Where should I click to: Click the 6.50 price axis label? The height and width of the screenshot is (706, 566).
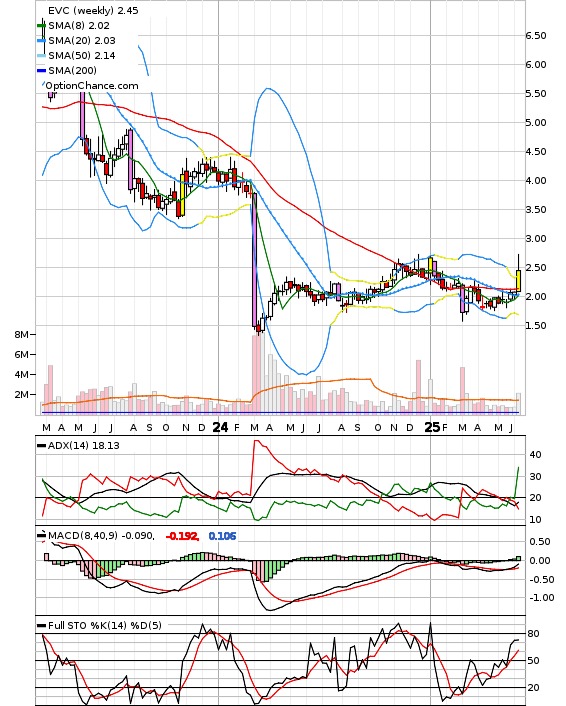(x=536, y=36)
